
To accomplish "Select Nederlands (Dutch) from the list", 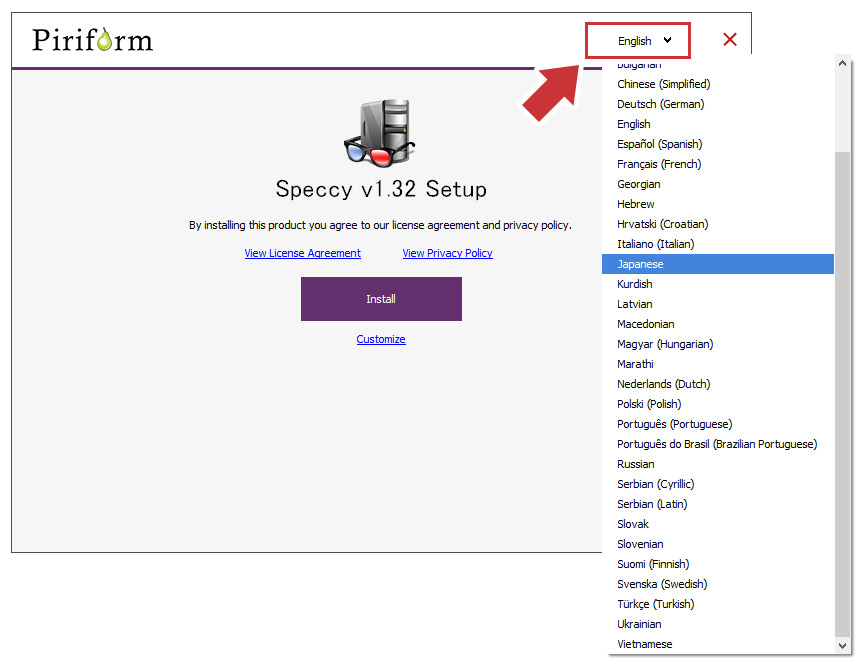I will (x=718, y=384).
